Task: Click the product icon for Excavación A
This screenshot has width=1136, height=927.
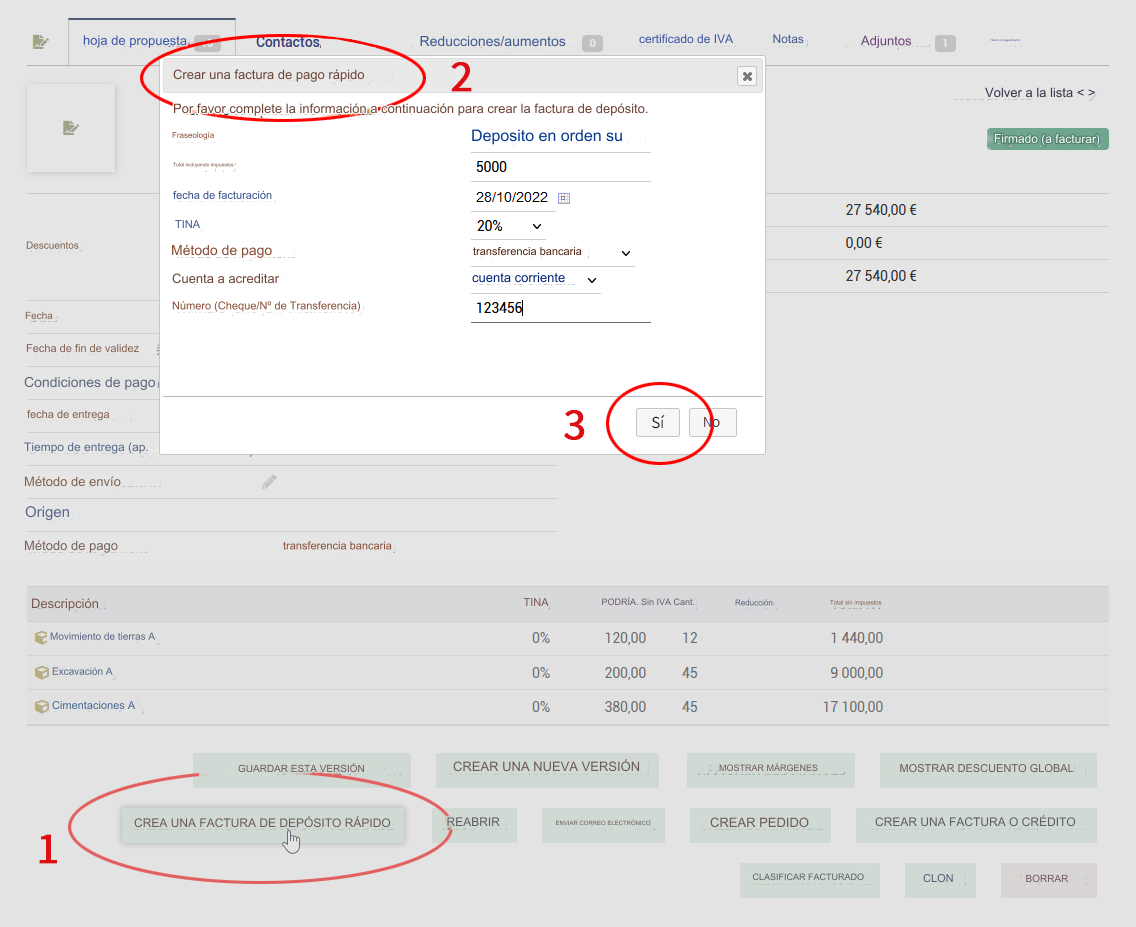Action: [42, 672]
